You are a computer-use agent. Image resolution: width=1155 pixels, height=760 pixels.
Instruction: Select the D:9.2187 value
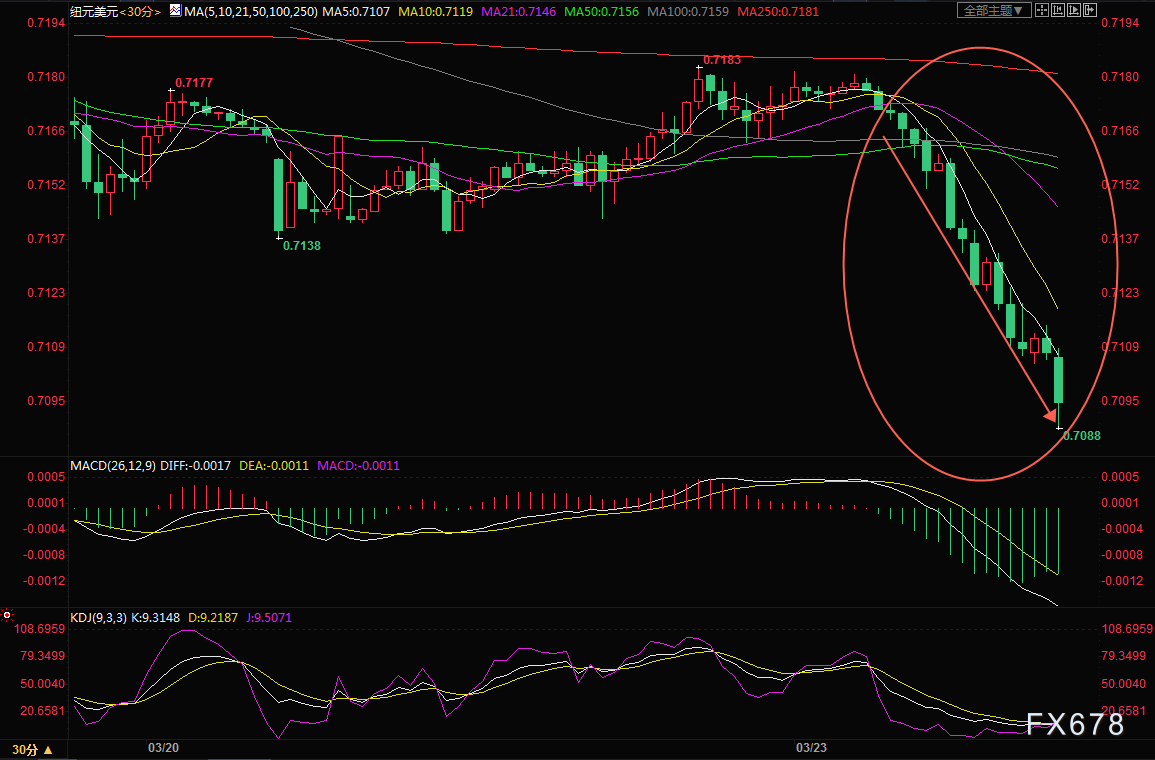point(214,617)
